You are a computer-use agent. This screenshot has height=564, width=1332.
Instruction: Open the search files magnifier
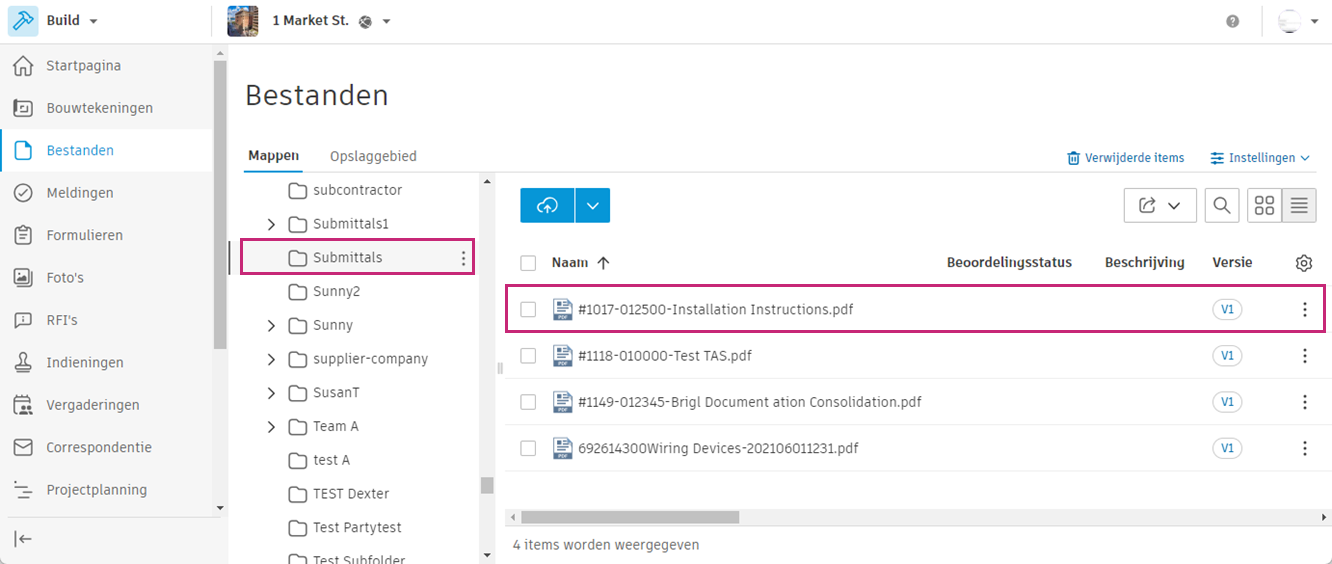point(1222,205)
